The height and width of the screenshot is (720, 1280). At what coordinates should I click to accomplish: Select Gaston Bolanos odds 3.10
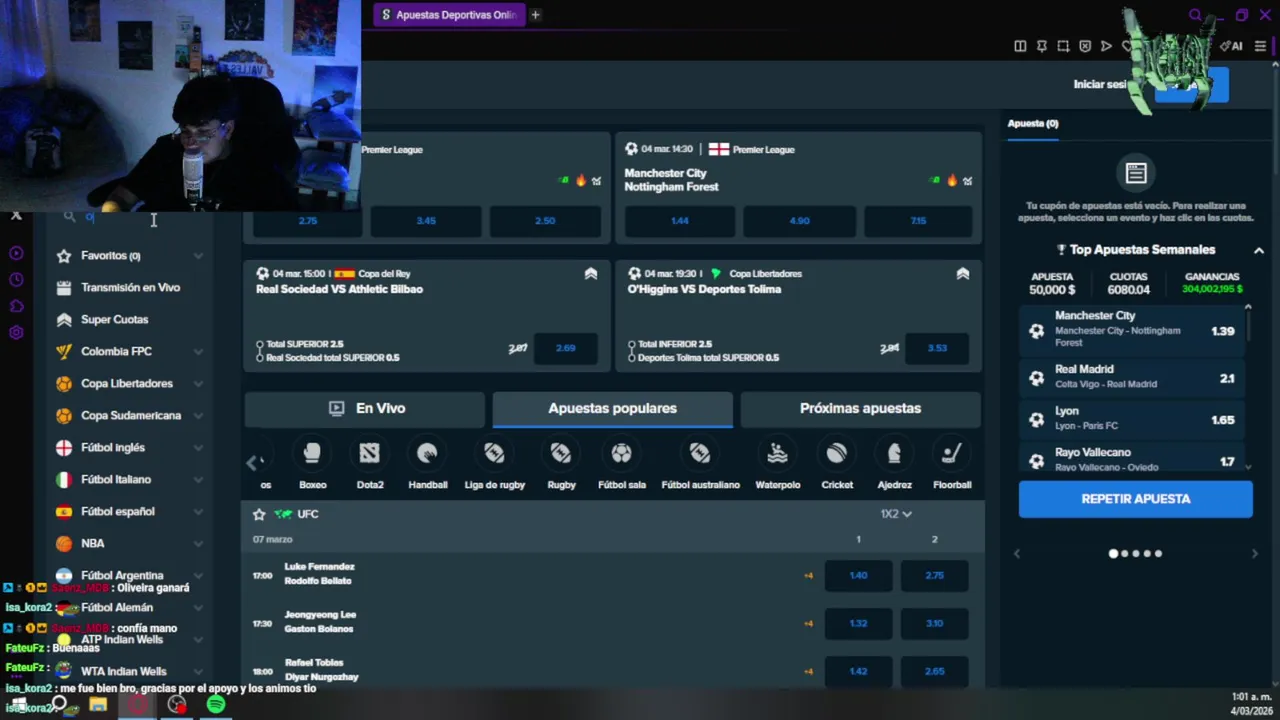point(934,623)
